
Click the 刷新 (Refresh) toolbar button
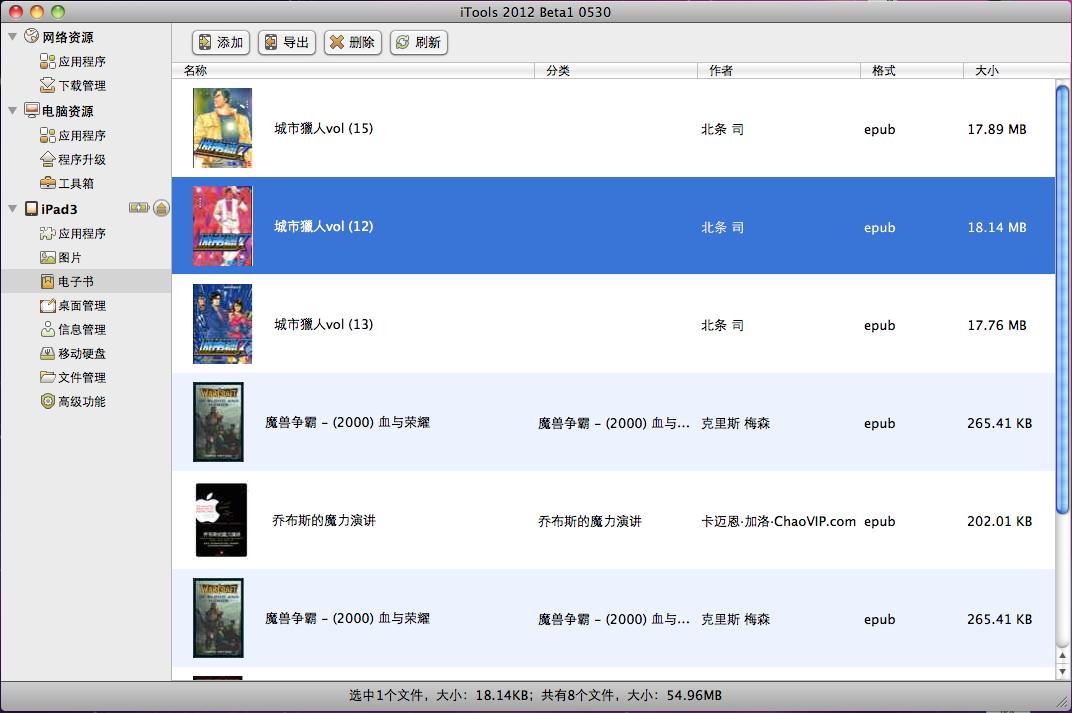(418, 42)
